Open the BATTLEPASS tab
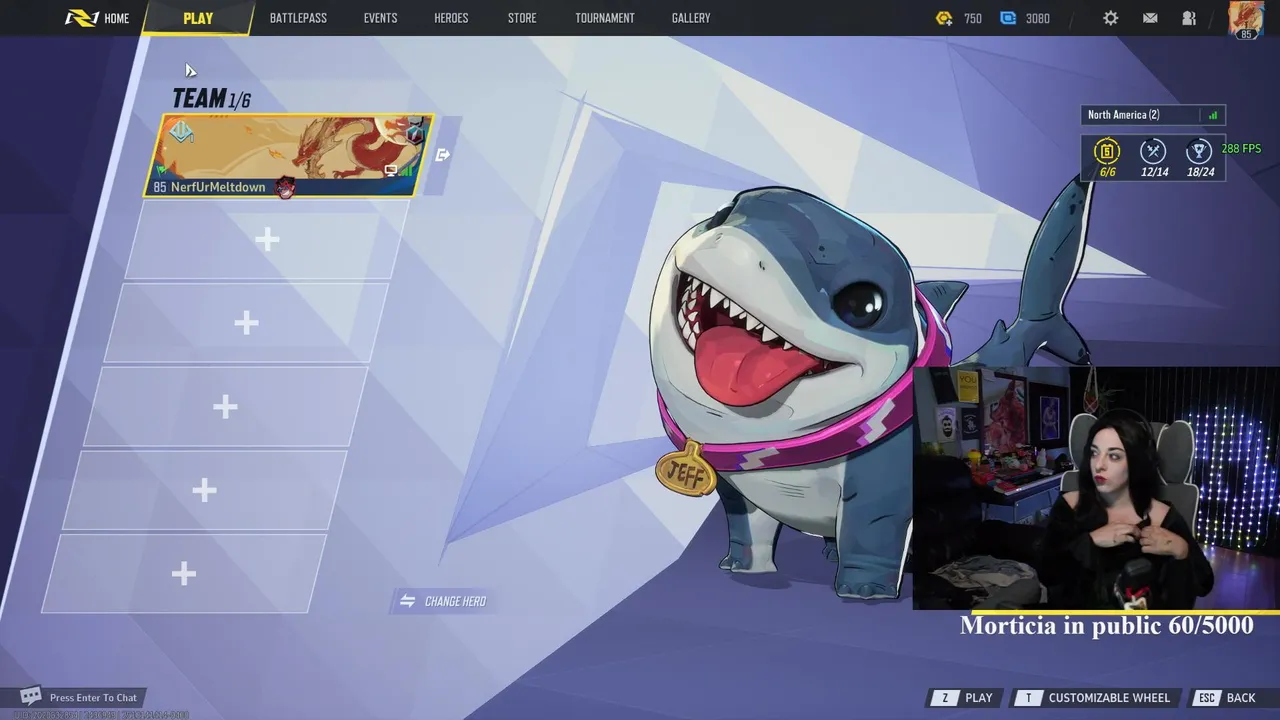The width and height of the screenshot is (1280, 720). pyautogui.click(x=298, y=18)
